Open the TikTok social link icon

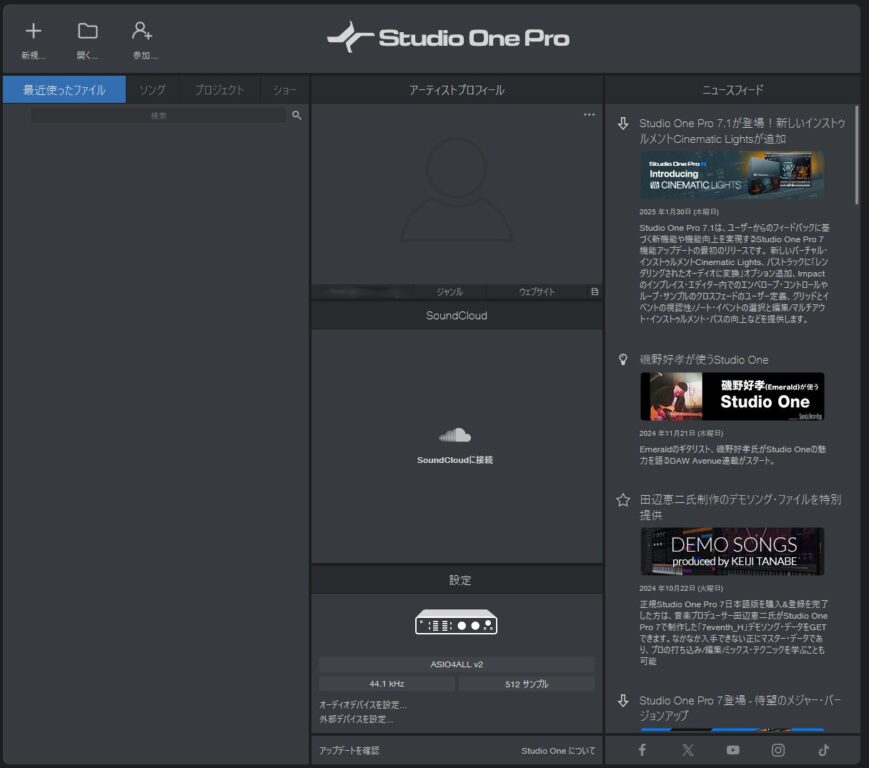pos(823,750)
